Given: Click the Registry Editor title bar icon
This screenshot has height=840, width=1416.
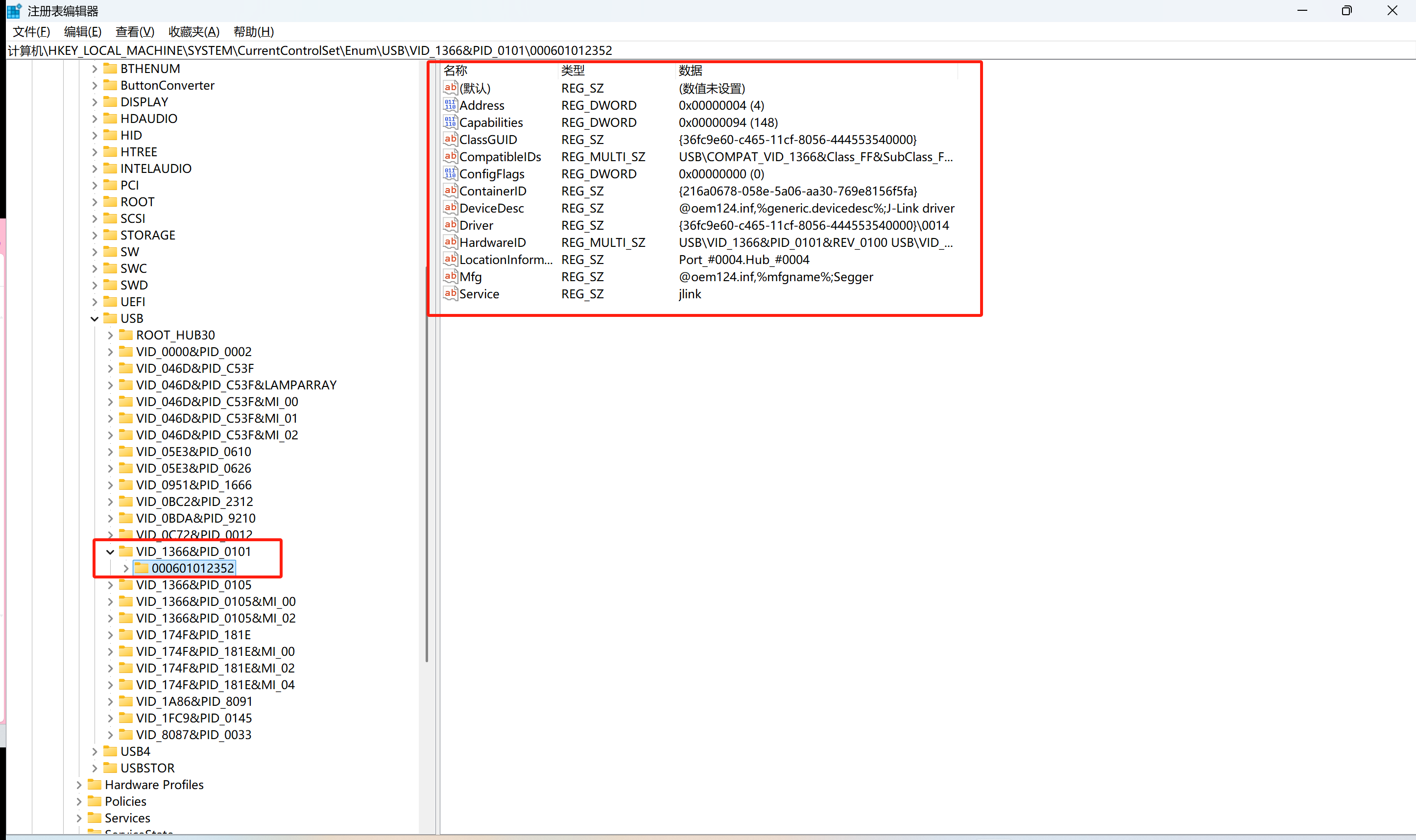Looking at the screenshot, I should coord(14,11).
